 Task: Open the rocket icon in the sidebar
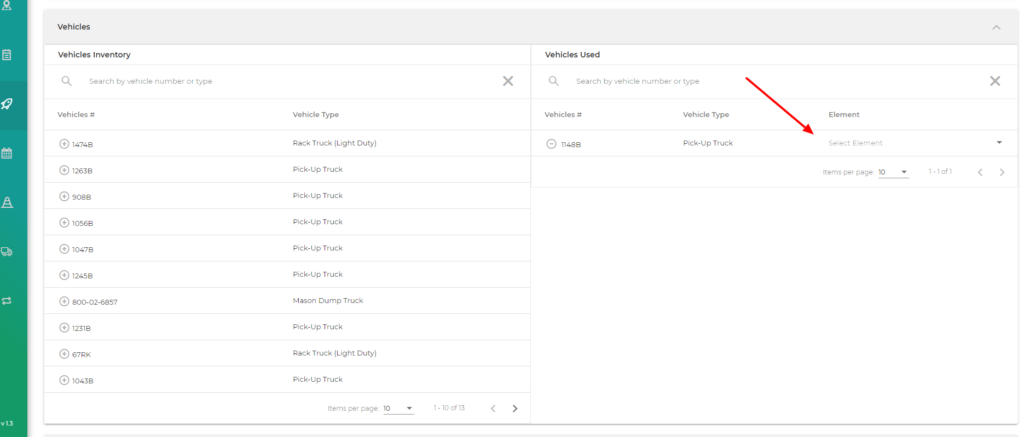7,104
